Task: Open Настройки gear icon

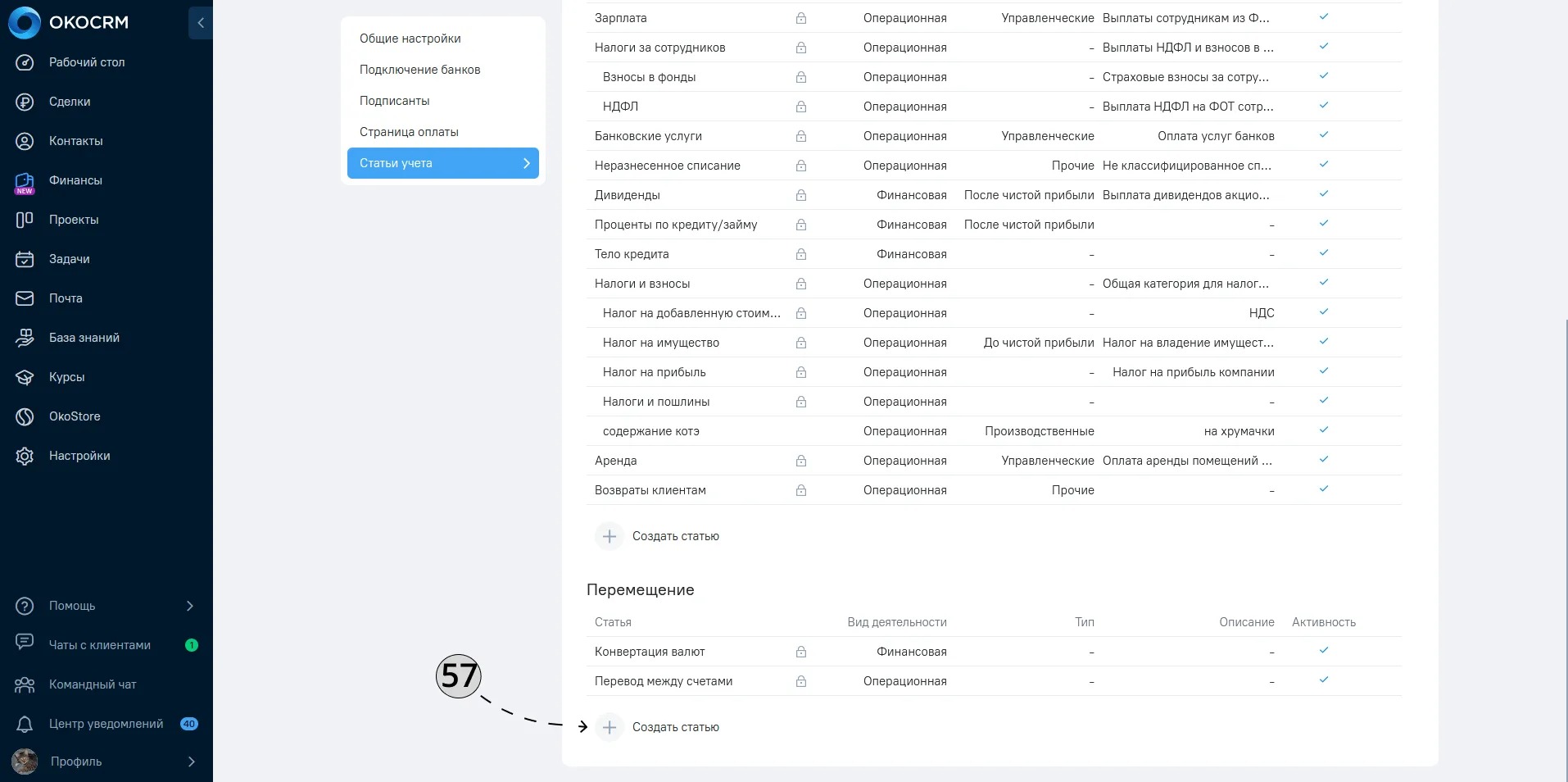Action: (25, 456)
